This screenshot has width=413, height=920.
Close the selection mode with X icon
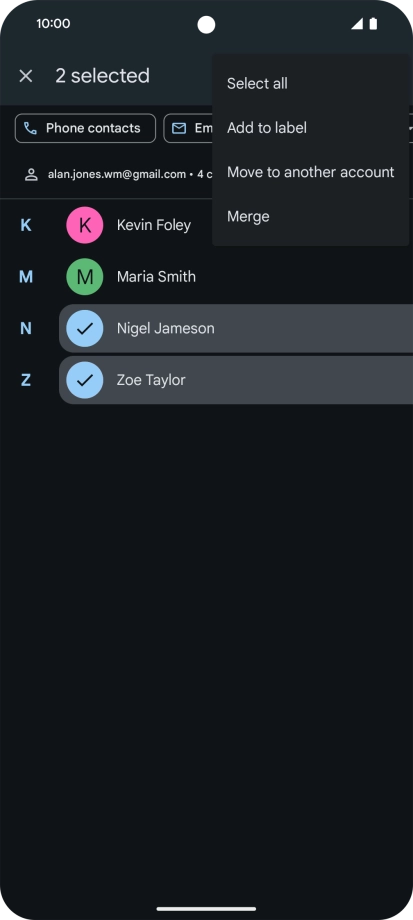(26, 76)
